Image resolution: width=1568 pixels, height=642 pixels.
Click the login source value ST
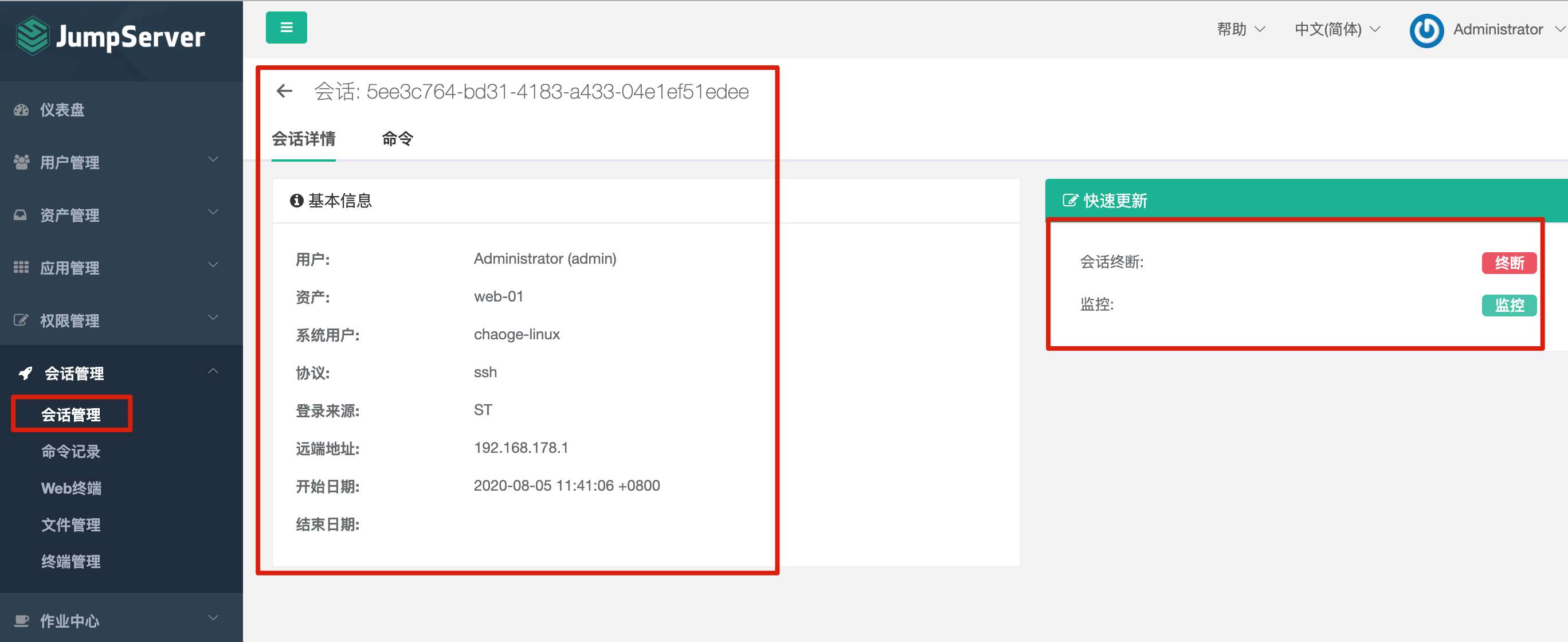pos(483,410)
